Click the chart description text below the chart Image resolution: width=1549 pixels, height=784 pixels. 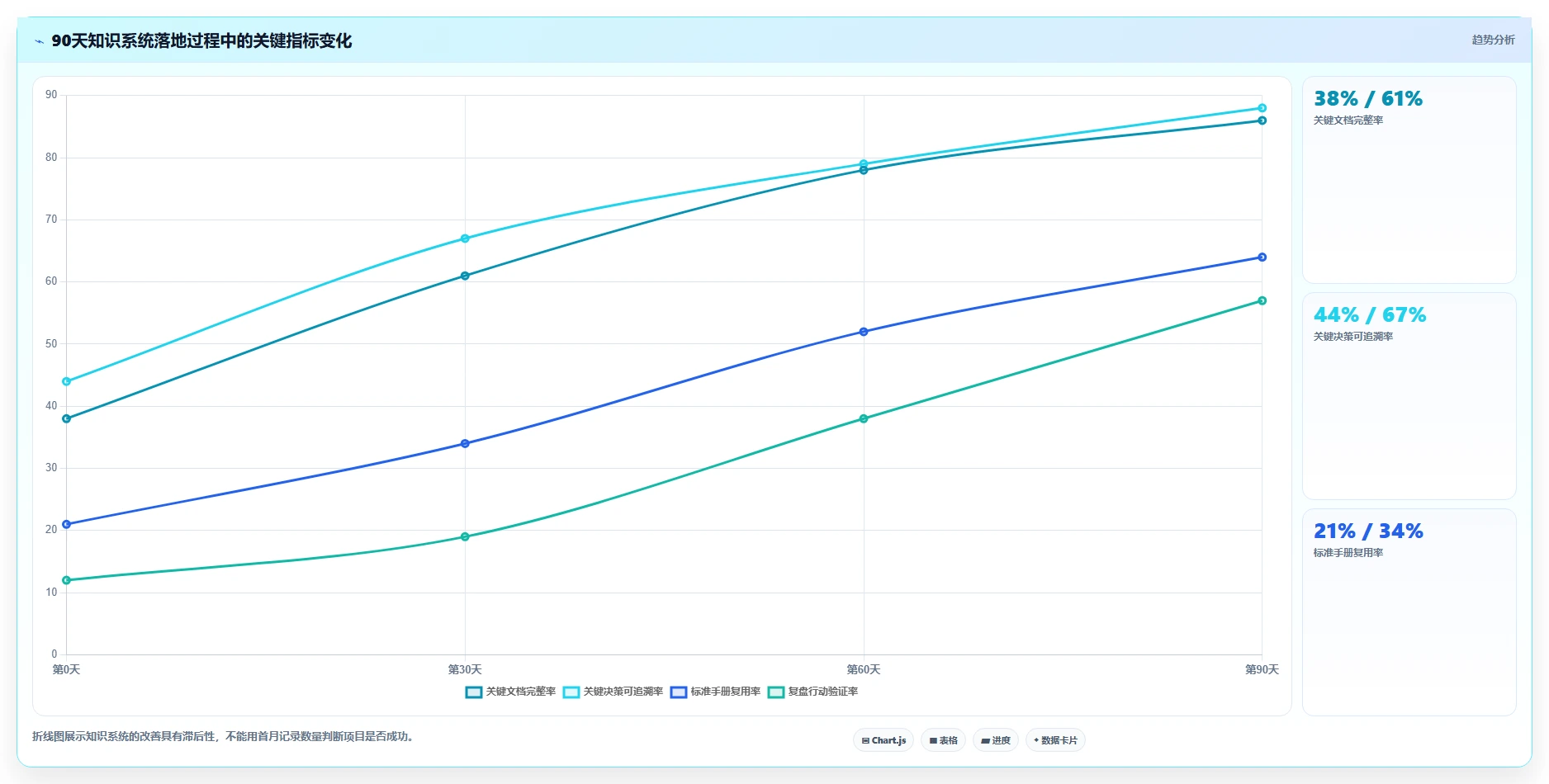click(223, 737)
